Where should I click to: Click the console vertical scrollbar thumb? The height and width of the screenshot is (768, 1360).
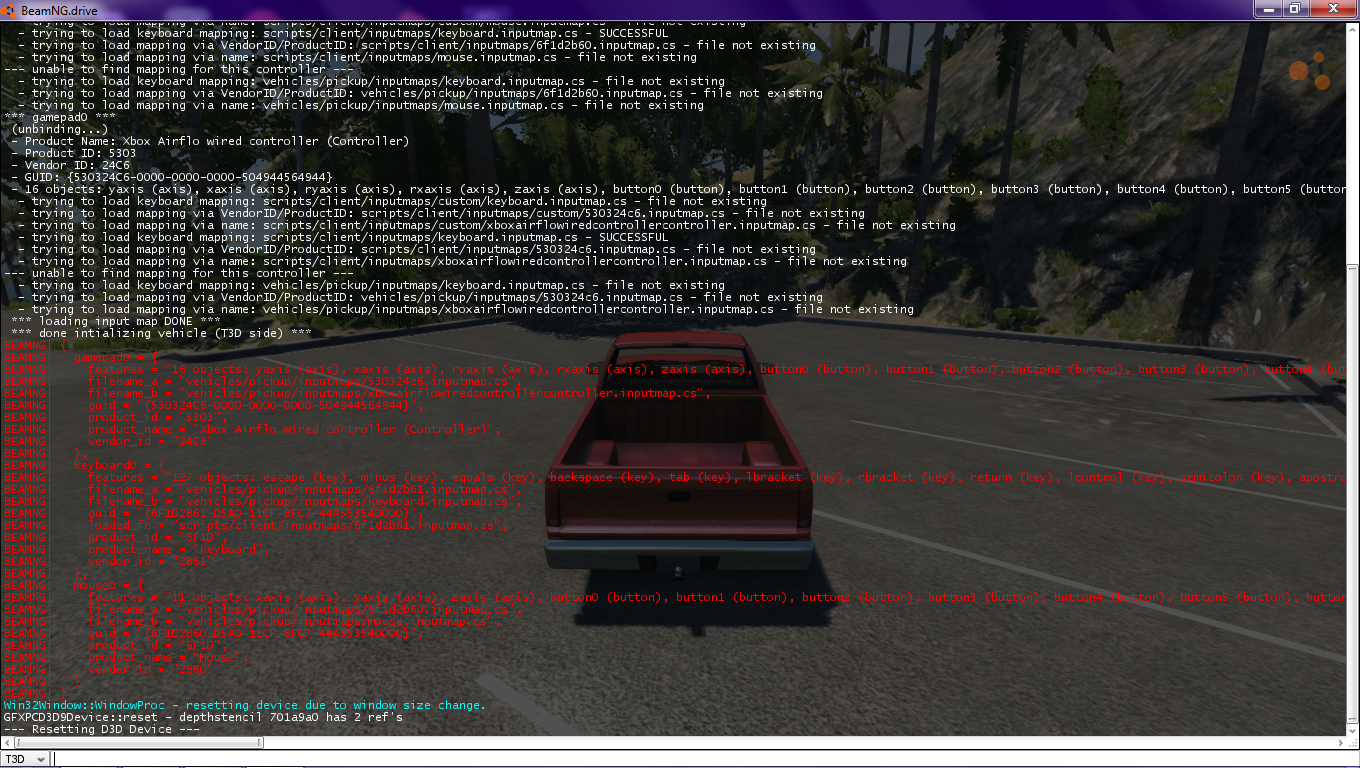point(1352,494)
